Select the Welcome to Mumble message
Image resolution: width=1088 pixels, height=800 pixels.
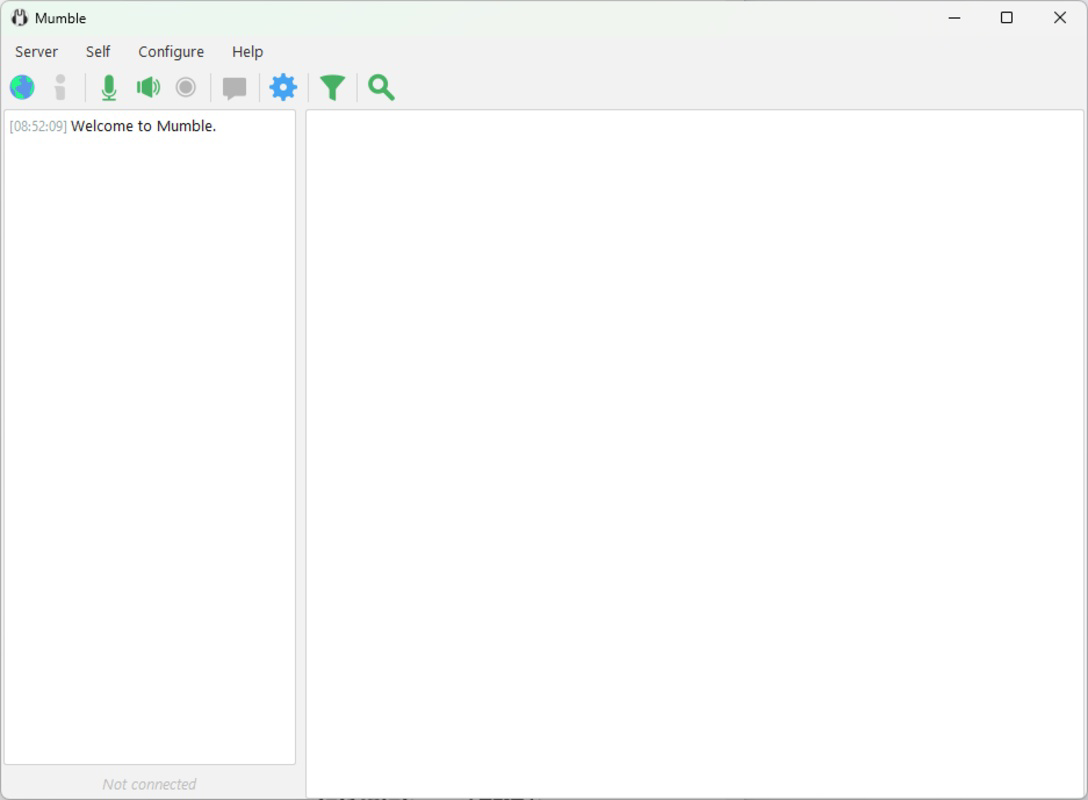click(144, 126)
